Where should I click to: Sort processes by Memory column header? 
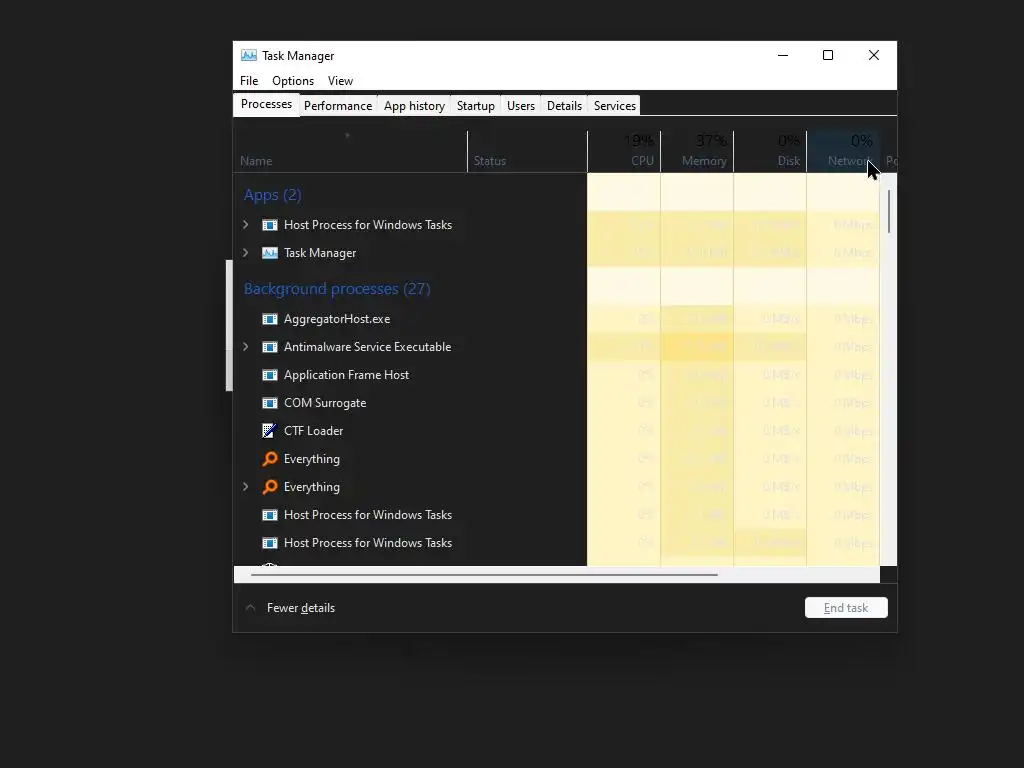[697, 152]
